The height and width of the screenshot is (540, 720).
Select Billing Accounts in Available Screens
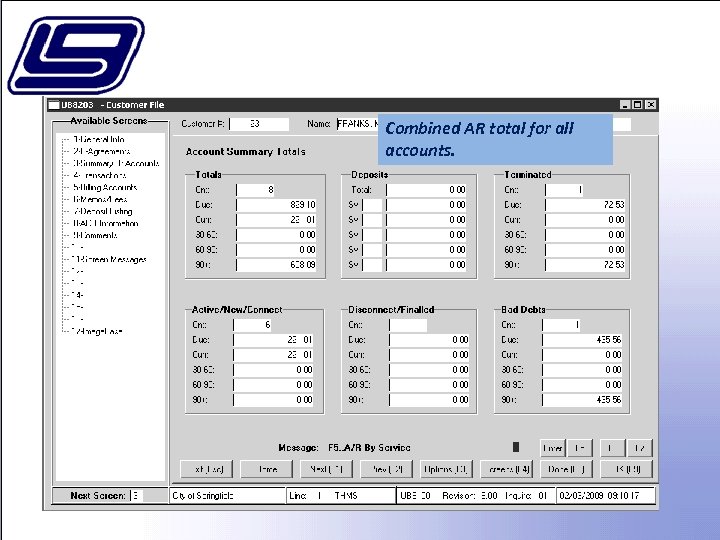tap(105, 187)
